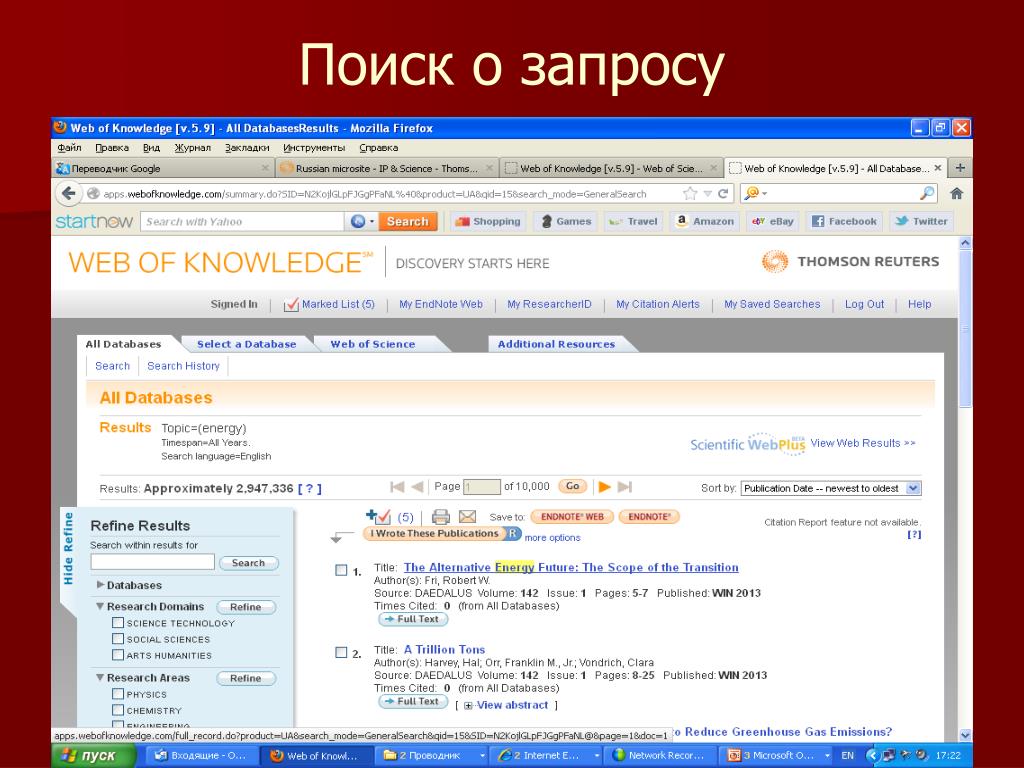This screenshot has height=768, width=1024.
Task: Open the Travel toolbar shortcut
Action: pos(633,221)
